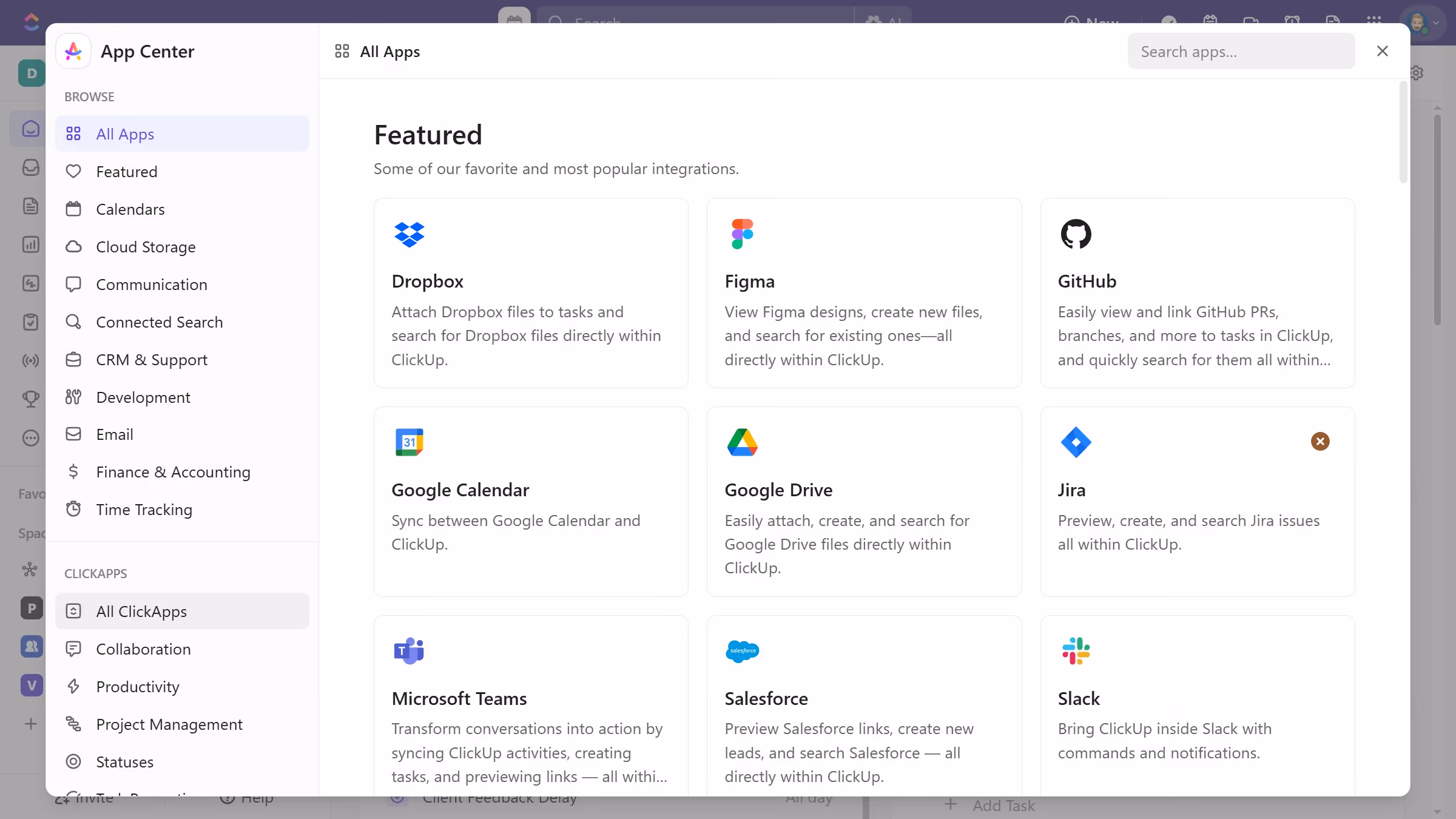
Task: Click the V space avatar in background sidebar
Action: pos(32,686)
